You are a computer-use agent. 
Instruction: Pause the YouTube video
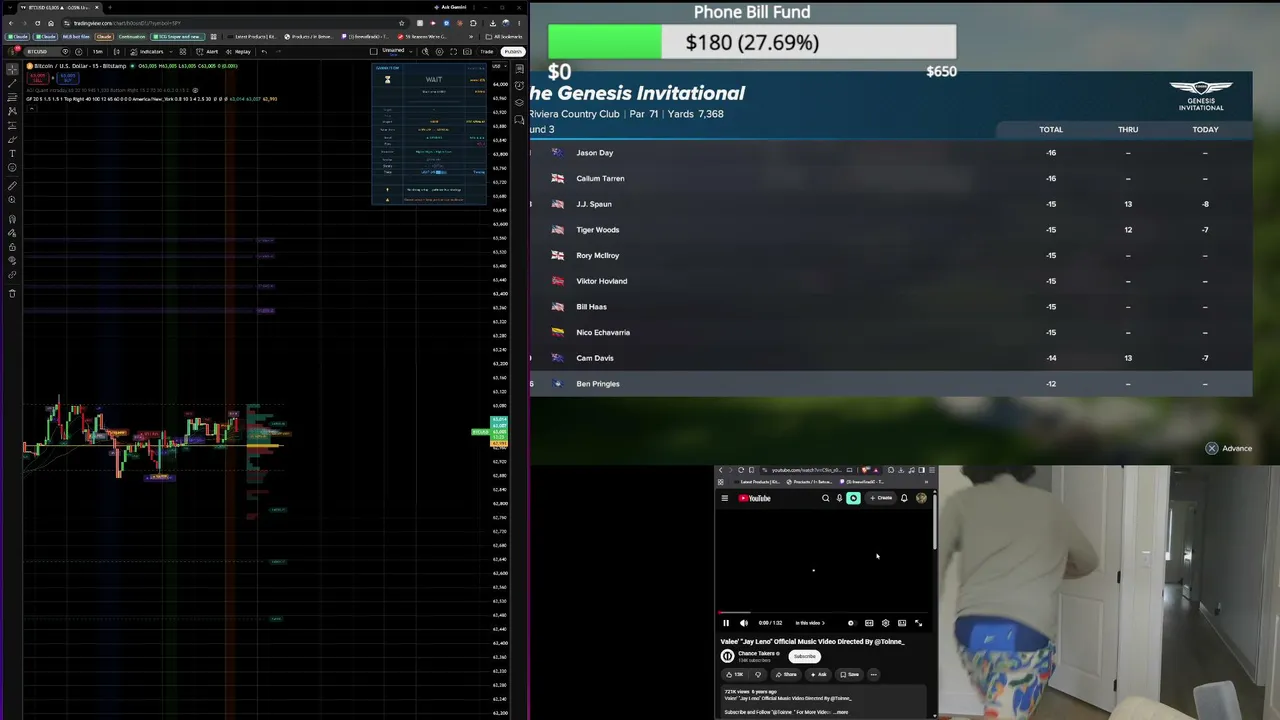tap(726, 623)
